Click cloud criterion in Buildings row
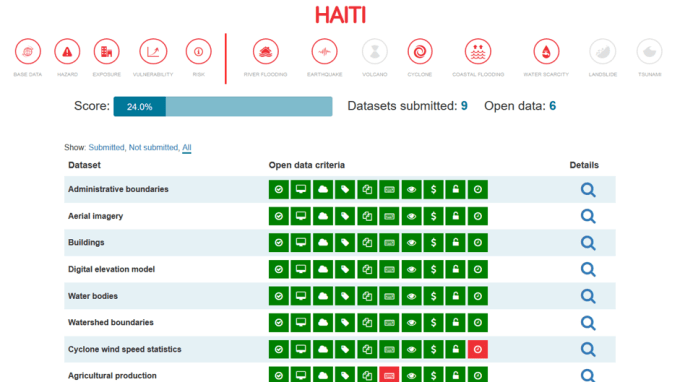The image size is (680, 382). pyautogui.click(x=323, y=243)
